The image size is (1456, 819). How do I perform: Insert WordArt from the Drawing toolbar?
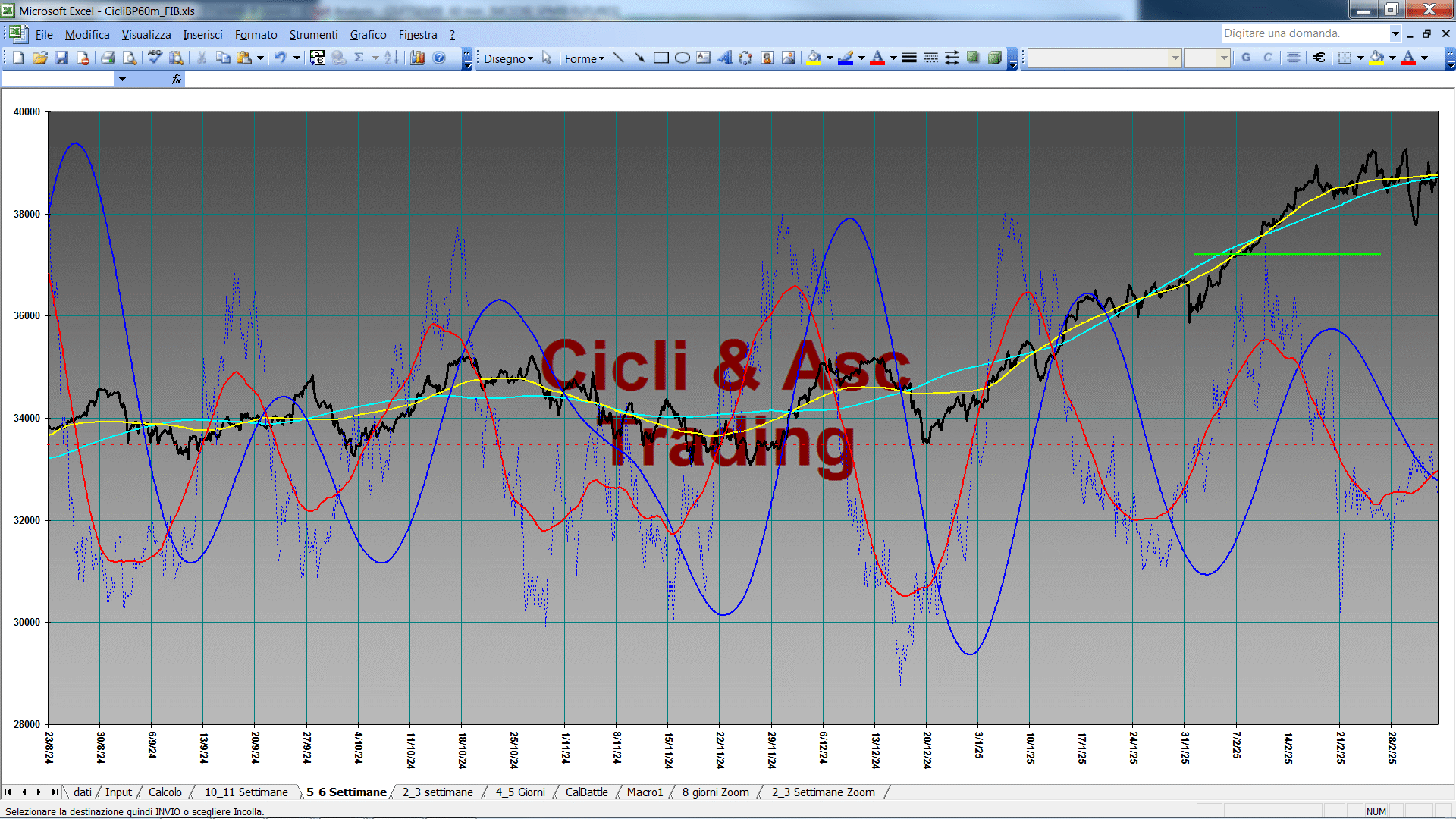[x=725, y=58]
